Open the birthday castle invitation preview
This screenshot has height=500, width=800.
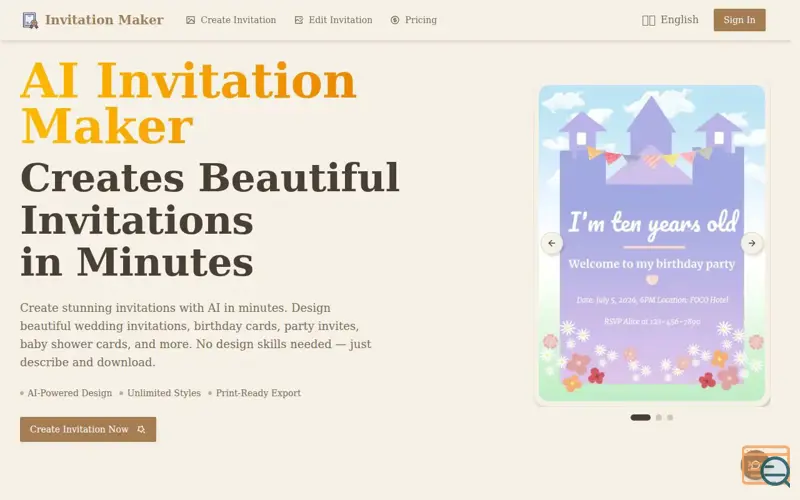[x=652, y=243]
